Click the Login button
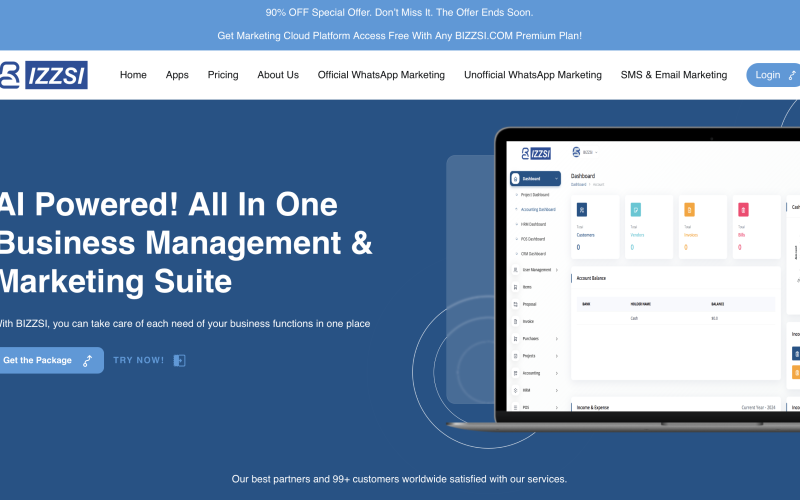800x500 pixels. click(773, 75)
